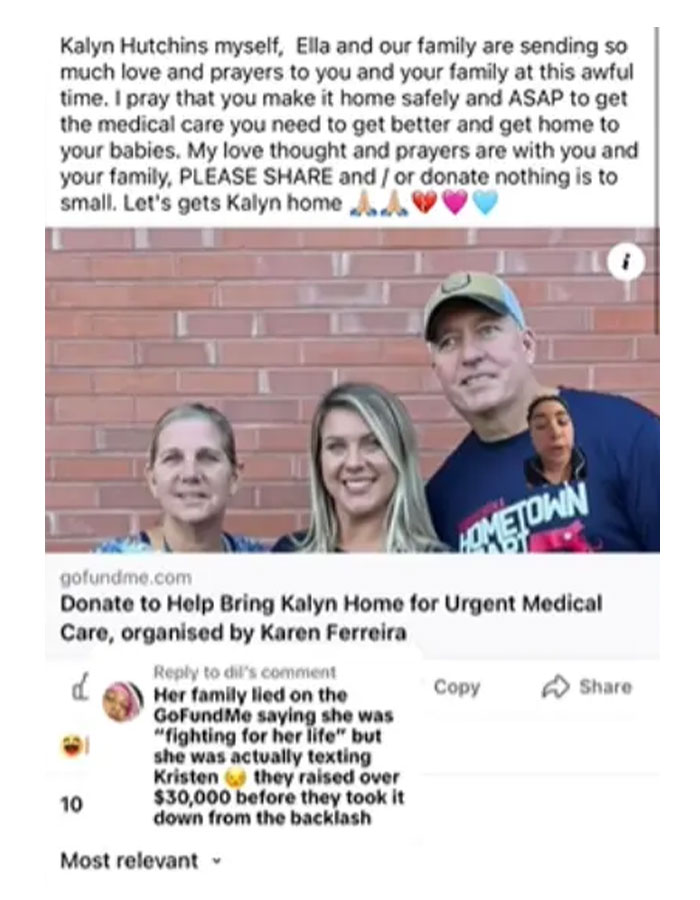
Task: Select the Copy menu option
Action: 456,687
